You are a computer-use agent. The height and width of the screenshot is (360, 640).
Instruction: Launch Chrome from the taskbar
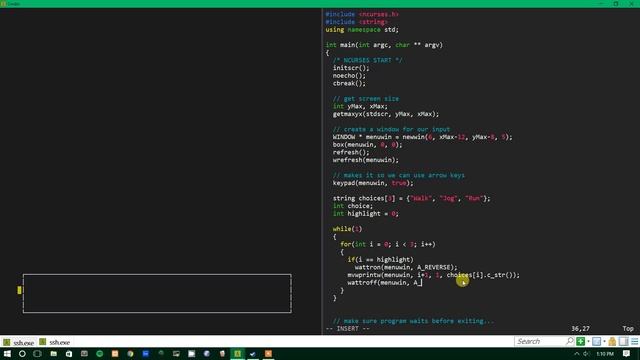[130, 353]
